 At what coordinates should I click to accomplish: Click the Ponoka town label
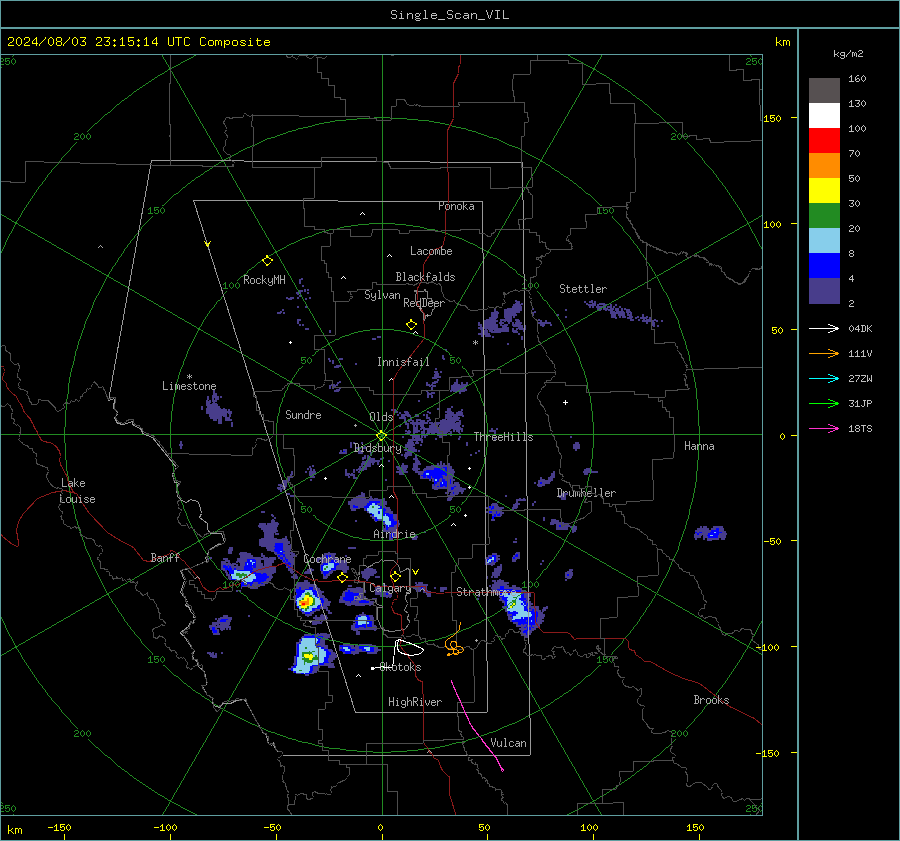coord(456,206)
